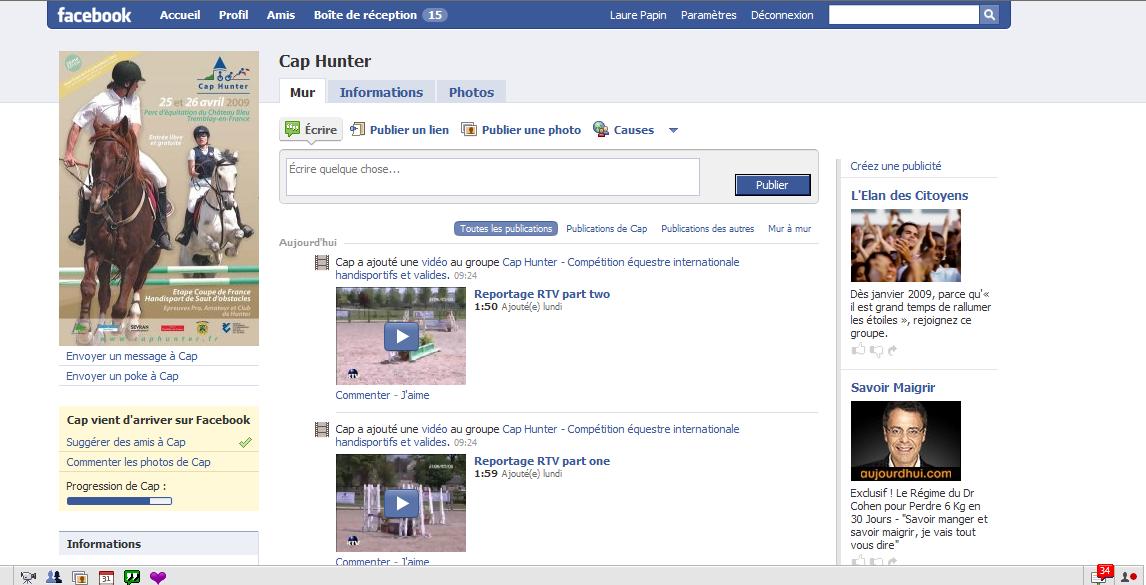Click Créez une publicité link
This screenshot has height=585, width=1146.
coord(896,166)
